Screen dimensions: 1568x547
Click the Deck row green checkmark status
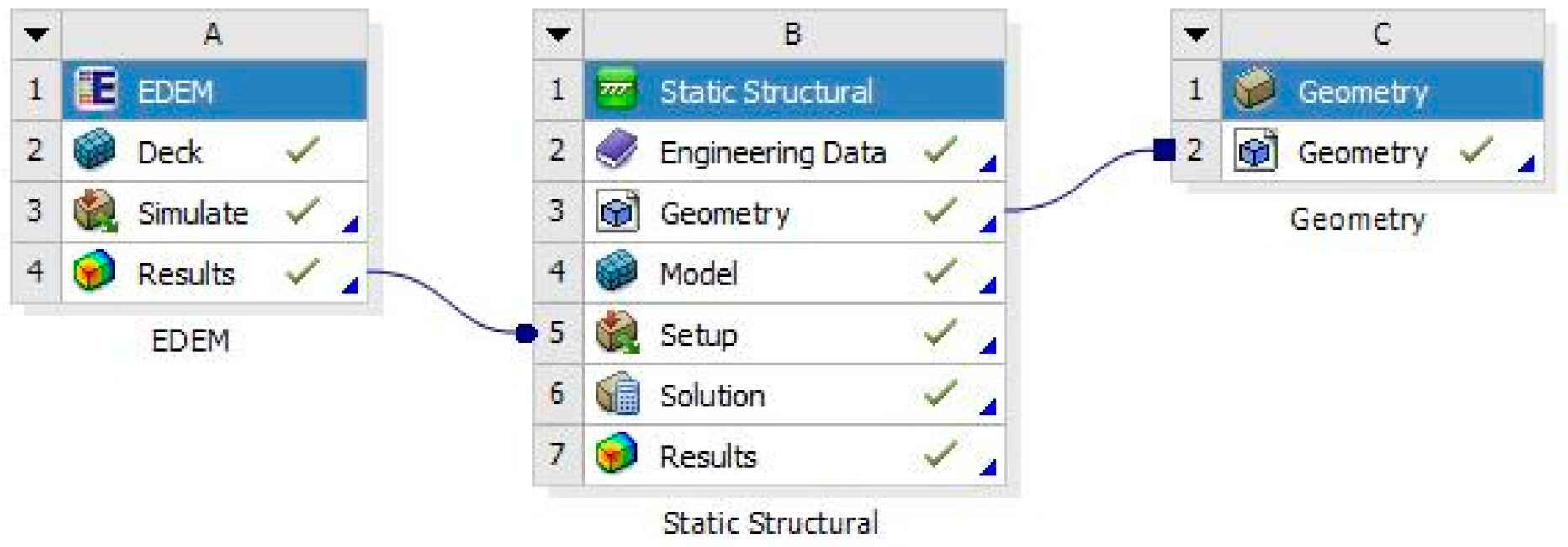302,151
